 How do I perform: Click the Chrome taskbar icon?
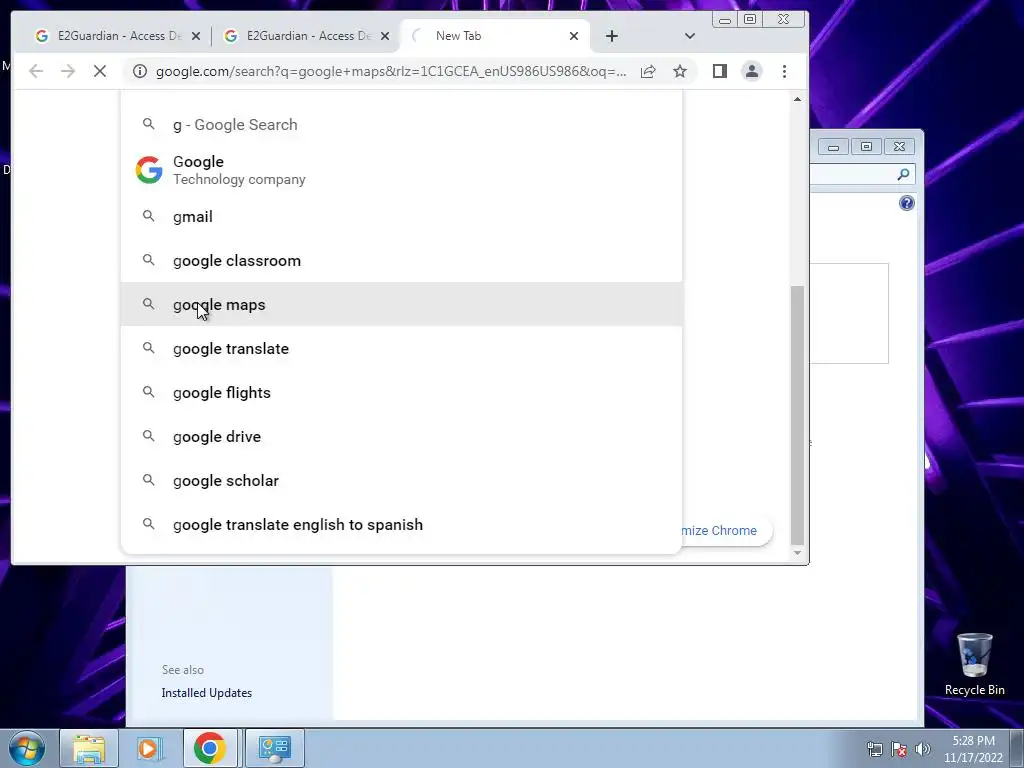coord(210,748)
